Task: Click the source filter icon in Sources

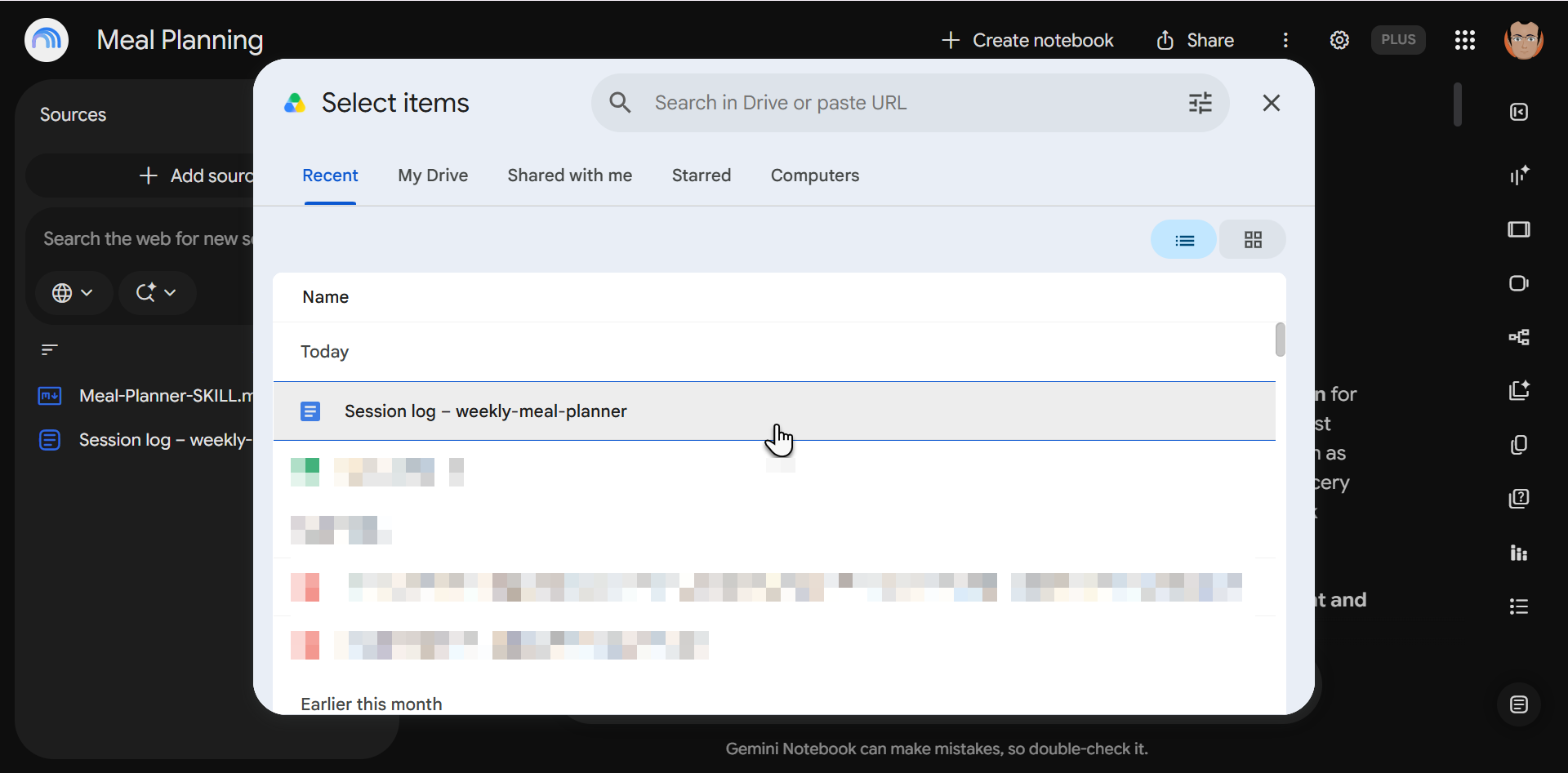Action: tap(50, 350)
